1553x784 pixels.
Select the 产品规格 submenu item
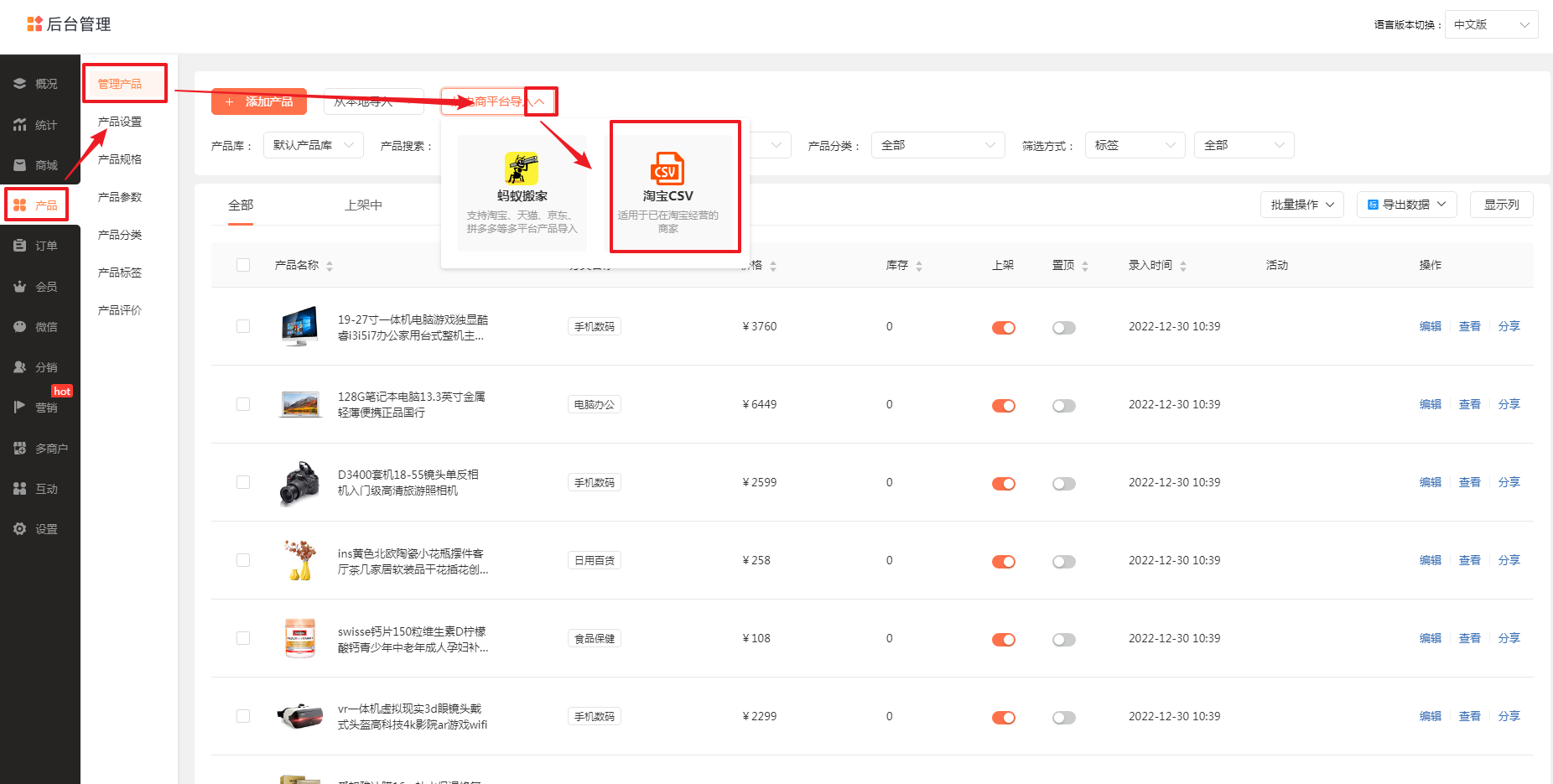tap(120, 159)
